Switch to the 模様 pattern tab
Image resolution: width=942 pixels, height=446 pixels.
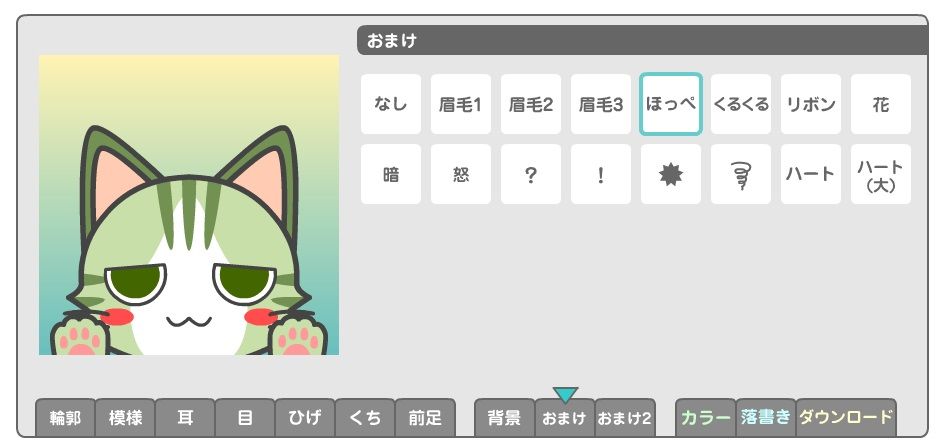click(x=125, y=418)
